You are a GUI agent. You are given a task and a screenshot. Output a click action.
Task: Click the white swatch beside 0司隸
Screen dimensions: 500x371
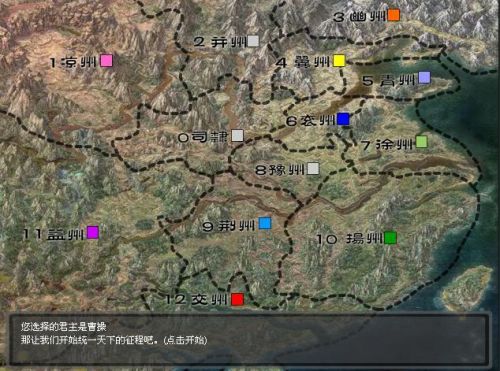[x=237, y=136]
